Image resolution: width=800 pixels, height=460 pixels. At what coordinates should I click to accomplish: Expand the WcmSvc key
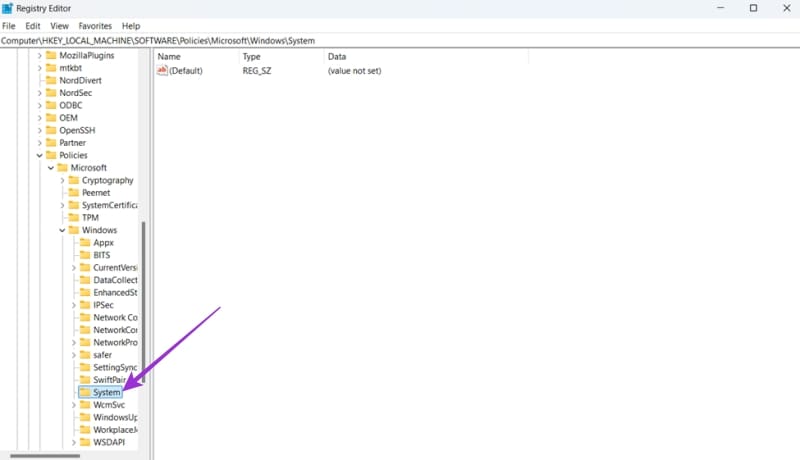(x=73, y=405)
